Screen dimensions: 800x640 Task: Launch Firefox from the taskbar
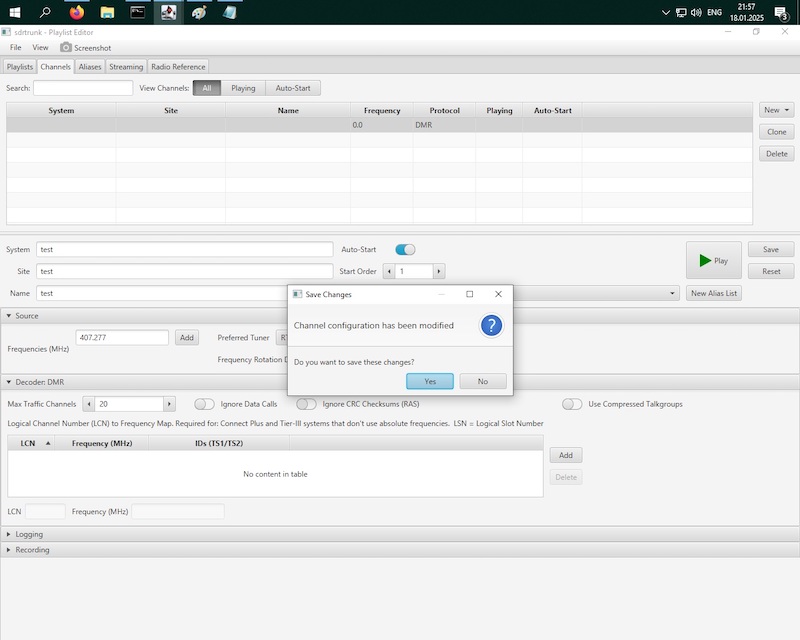tap(77, 12)
